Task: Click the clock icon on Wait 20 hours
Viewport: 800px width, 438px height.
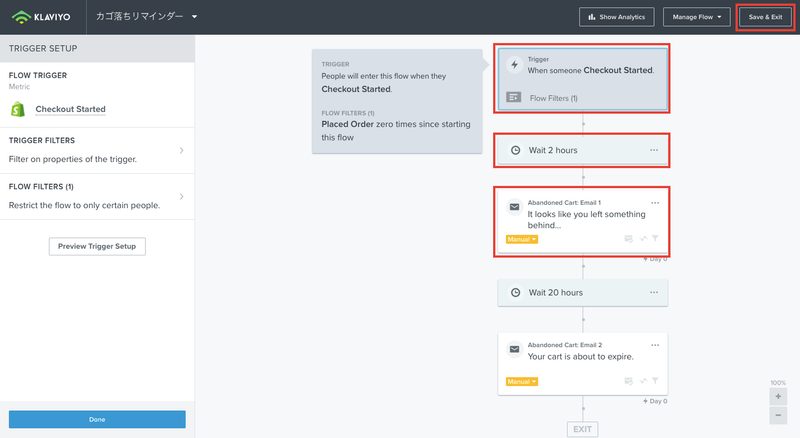Action: (515, 293)
